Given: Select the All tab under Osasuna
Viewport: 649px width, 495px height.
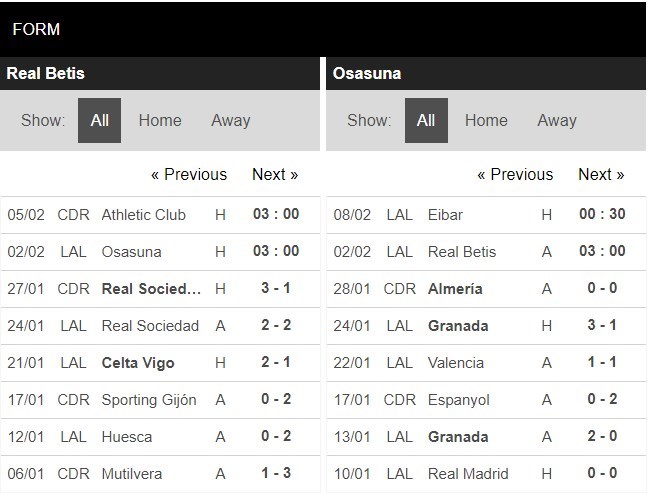Looking at the screenshot, I should (x=426, y=120).
